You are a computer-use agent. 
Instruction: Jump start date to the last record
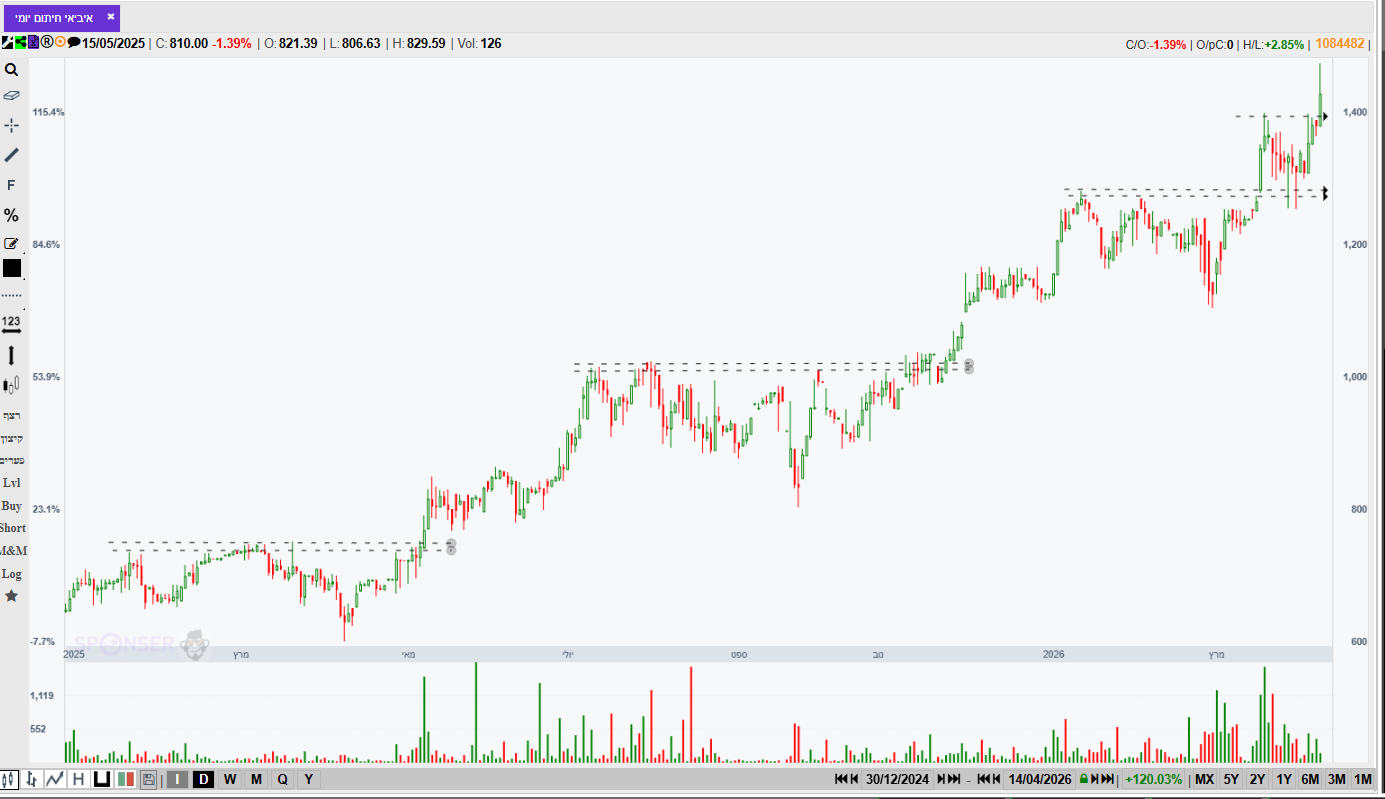tap(954, 779)
